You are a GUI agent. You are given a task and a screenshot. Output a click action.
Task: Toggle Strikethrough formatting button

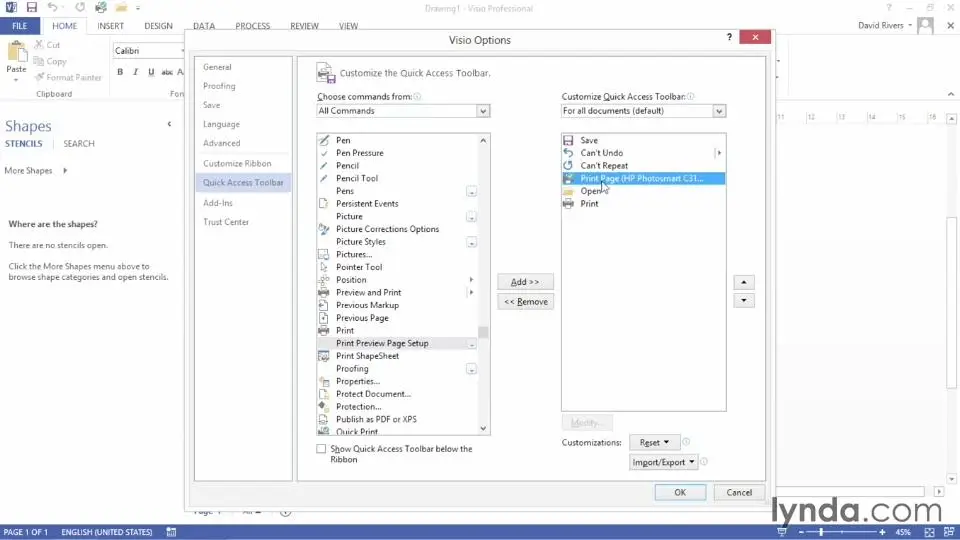167,72
